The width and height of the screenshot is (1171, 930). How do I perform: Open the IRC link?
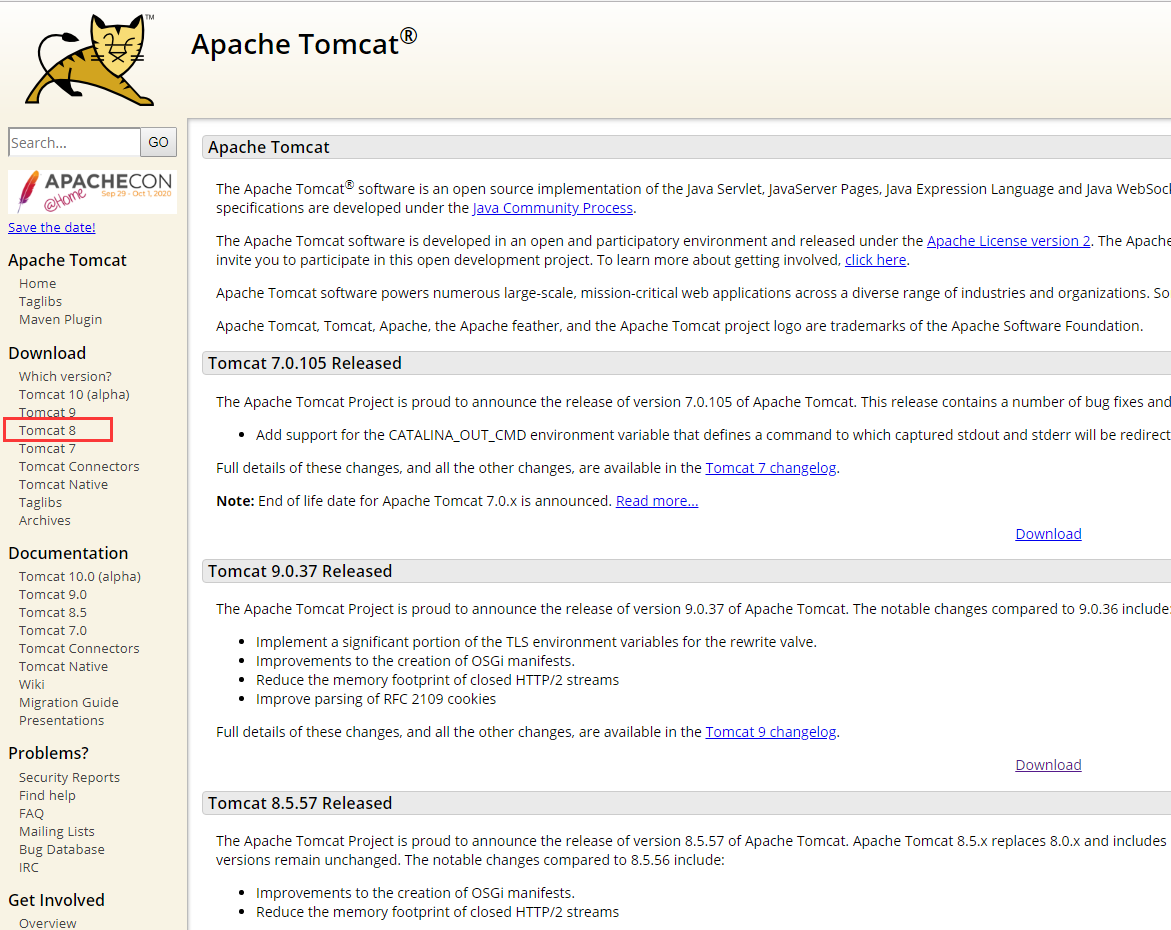[x=28, y=867]
